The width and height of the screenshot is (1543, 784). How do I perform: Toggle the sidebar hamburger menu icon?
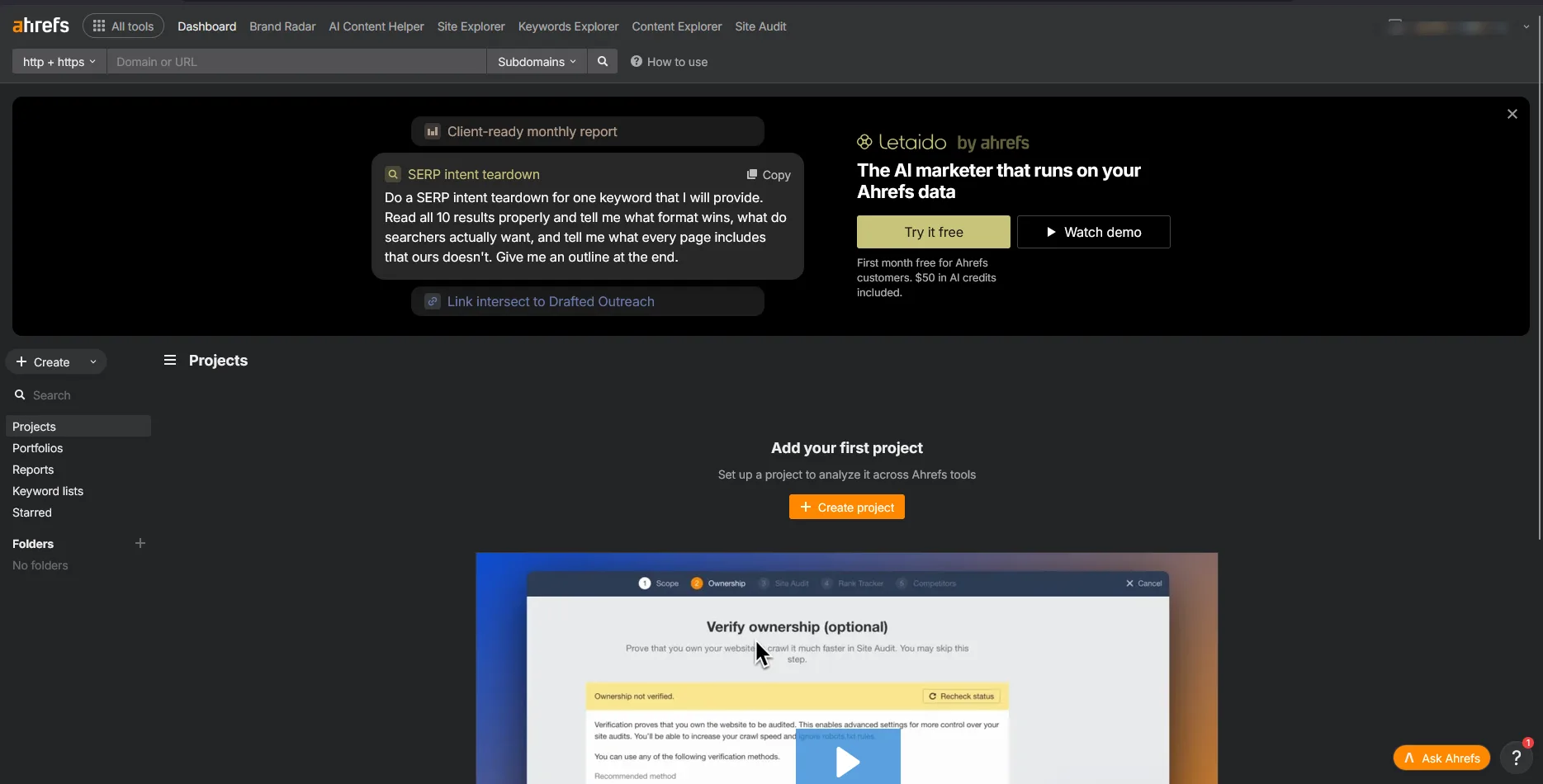click(x=170, y=360)
